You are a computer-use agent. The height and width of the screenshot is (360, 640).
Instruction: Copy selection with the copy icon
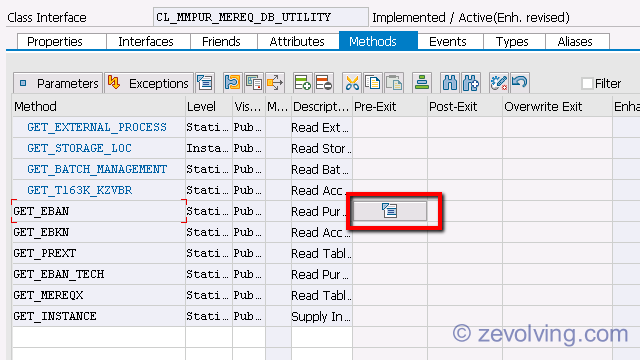coord(373,83)
